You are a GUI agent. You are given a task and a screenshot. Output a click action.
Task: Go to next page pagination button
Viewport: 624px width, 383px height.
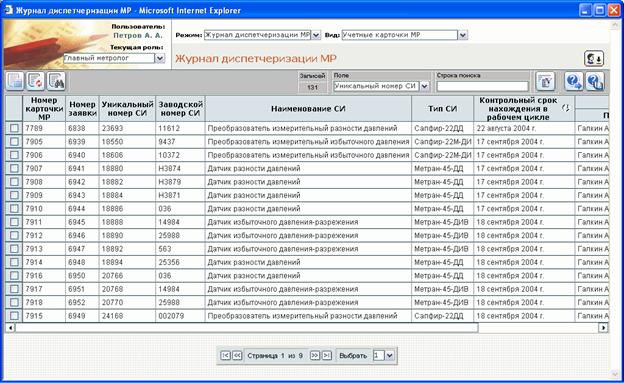(x=315, y=355)
